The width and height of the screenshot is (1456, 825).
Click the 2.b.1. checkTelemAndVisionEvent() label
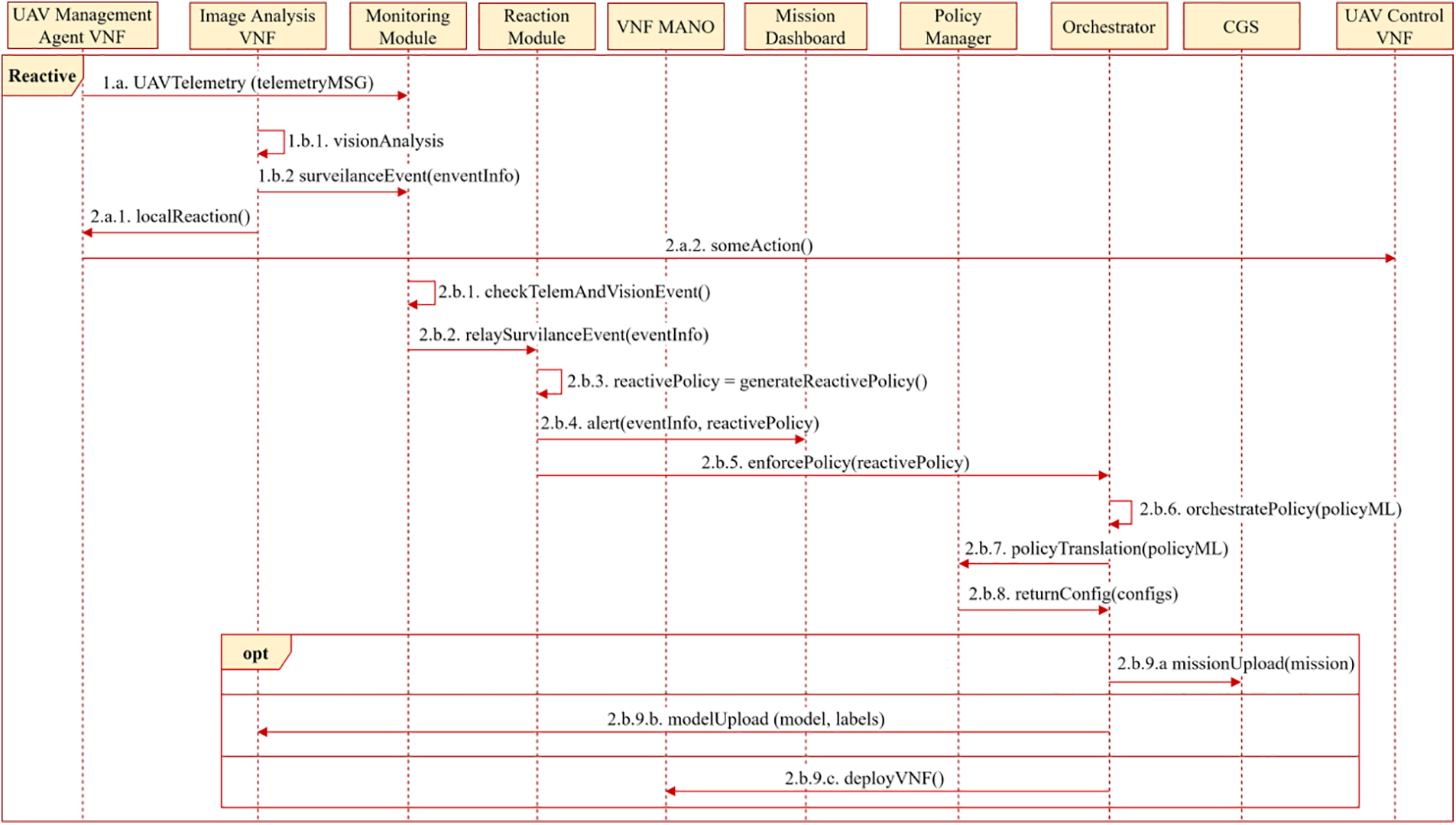pos(574,292)
